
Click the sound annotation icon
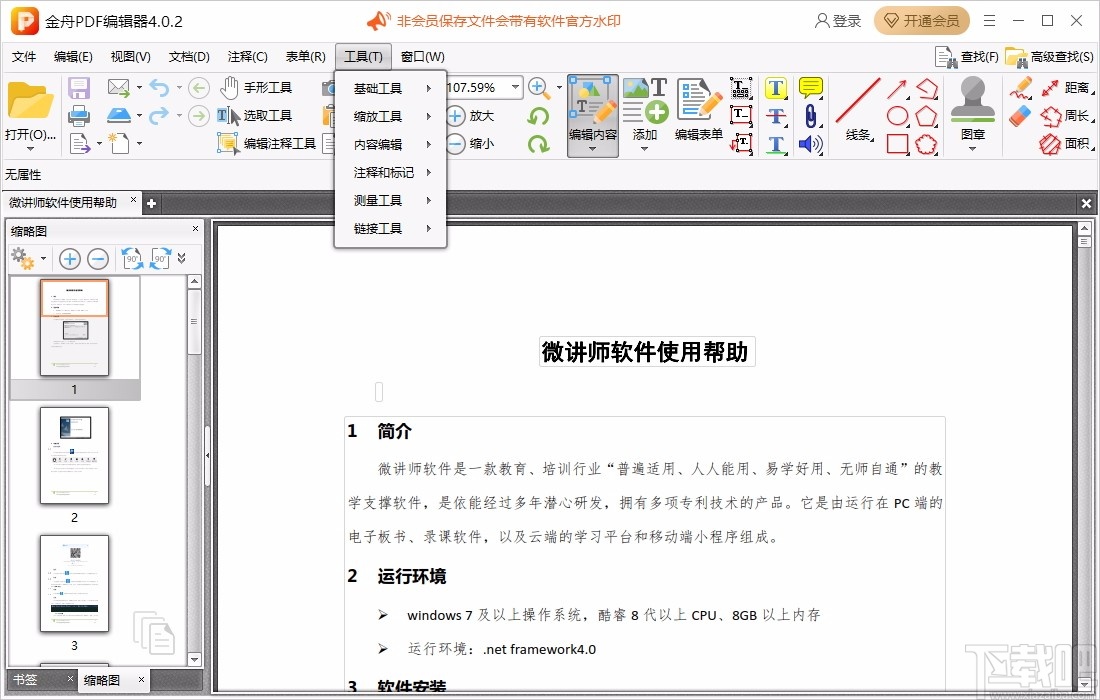[x=810, y=141]
